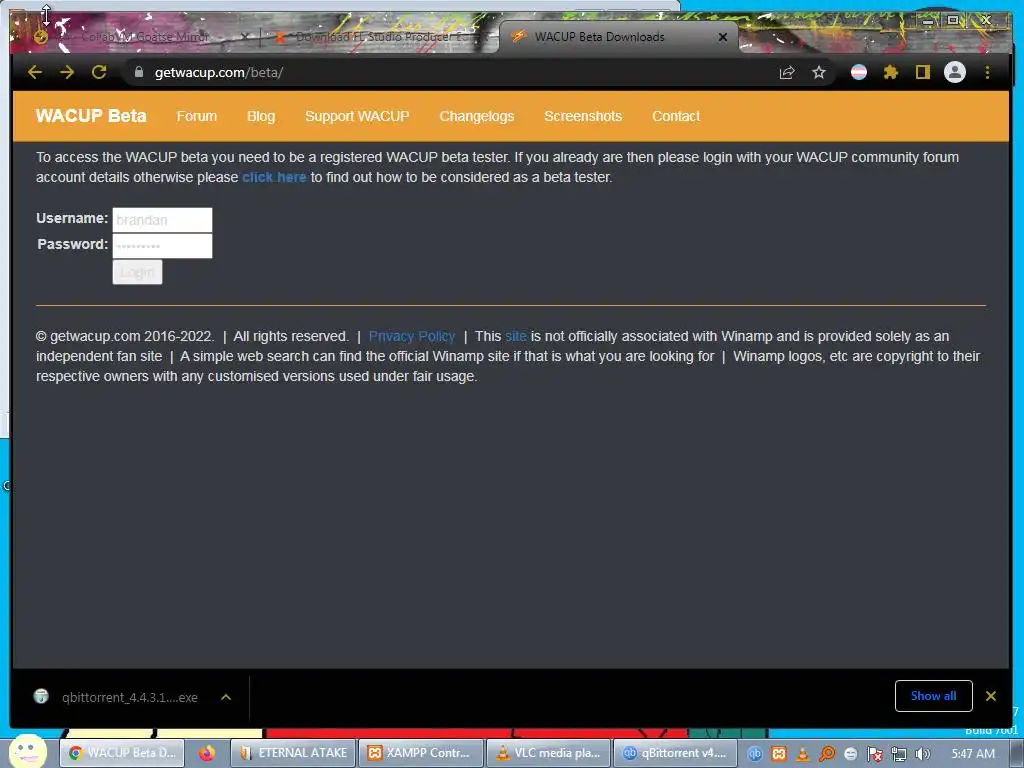
Task: Open the volume speaker tray icon
Action: pyautogui.click(x=922, y=754)
